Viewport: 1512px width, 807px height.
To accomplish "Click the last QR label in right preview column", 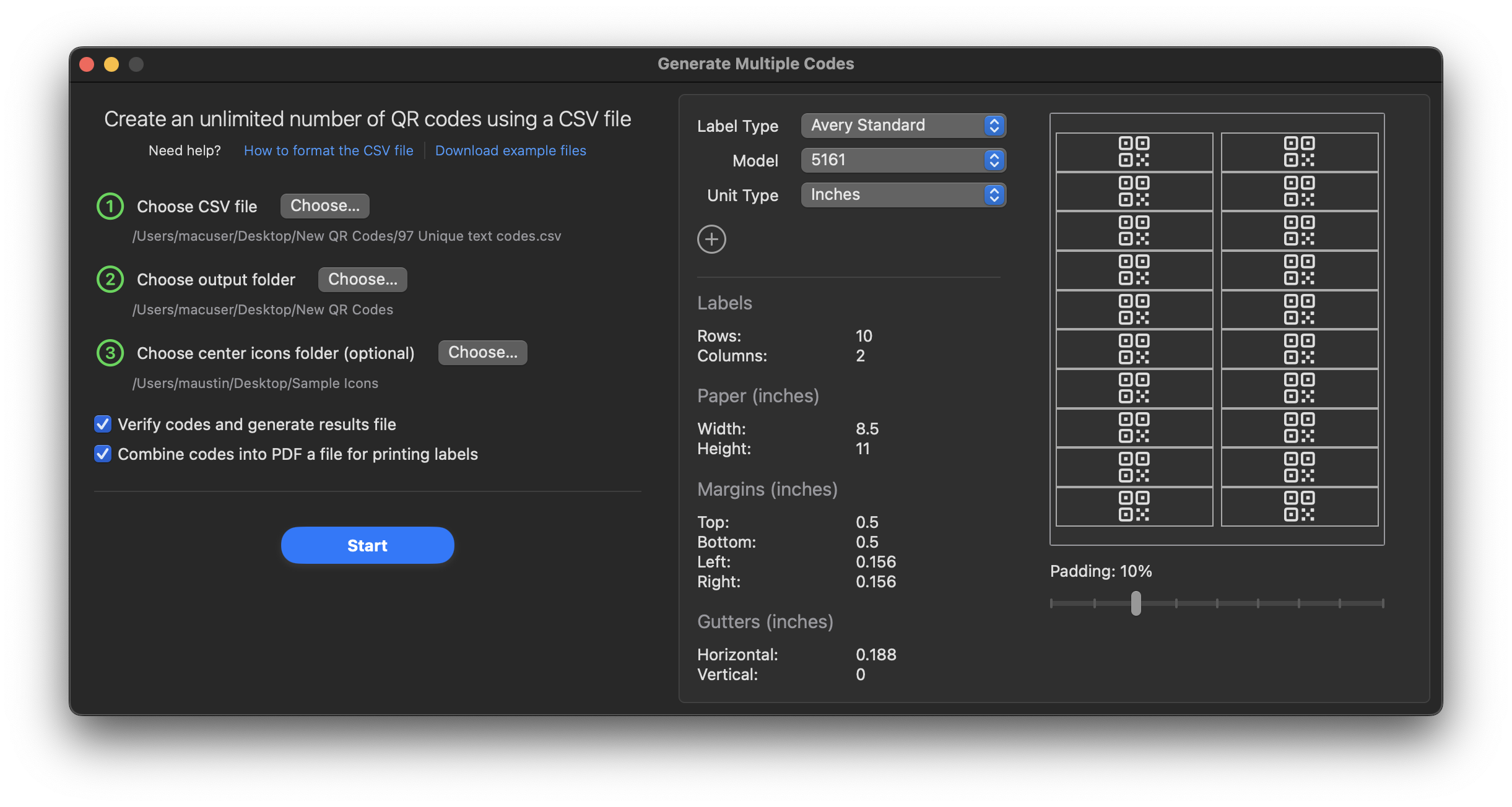I will click(1300, 506).
